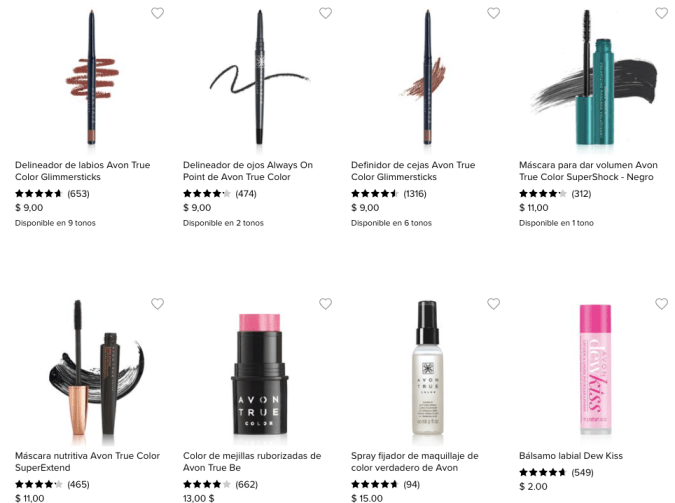The image size is (675, 503).
Task: Click Bálsamo labial Dew Kiss title
Action: point(571,456)
